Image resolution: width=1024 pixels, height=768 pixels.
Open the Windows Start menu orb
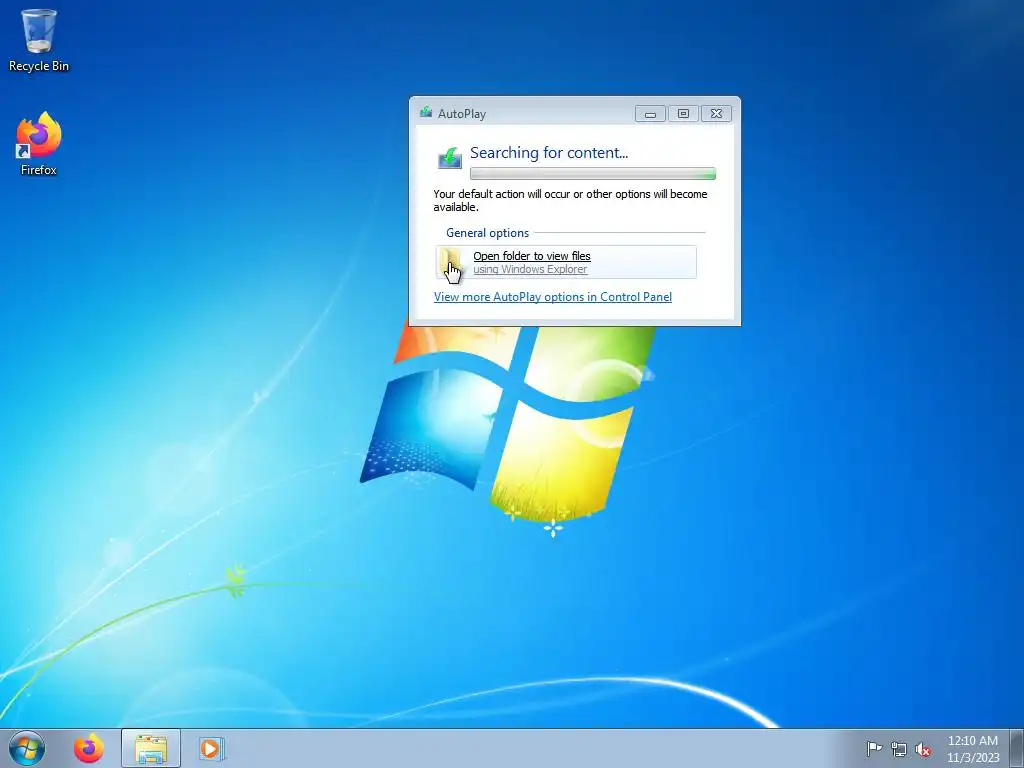click(27, 748)
